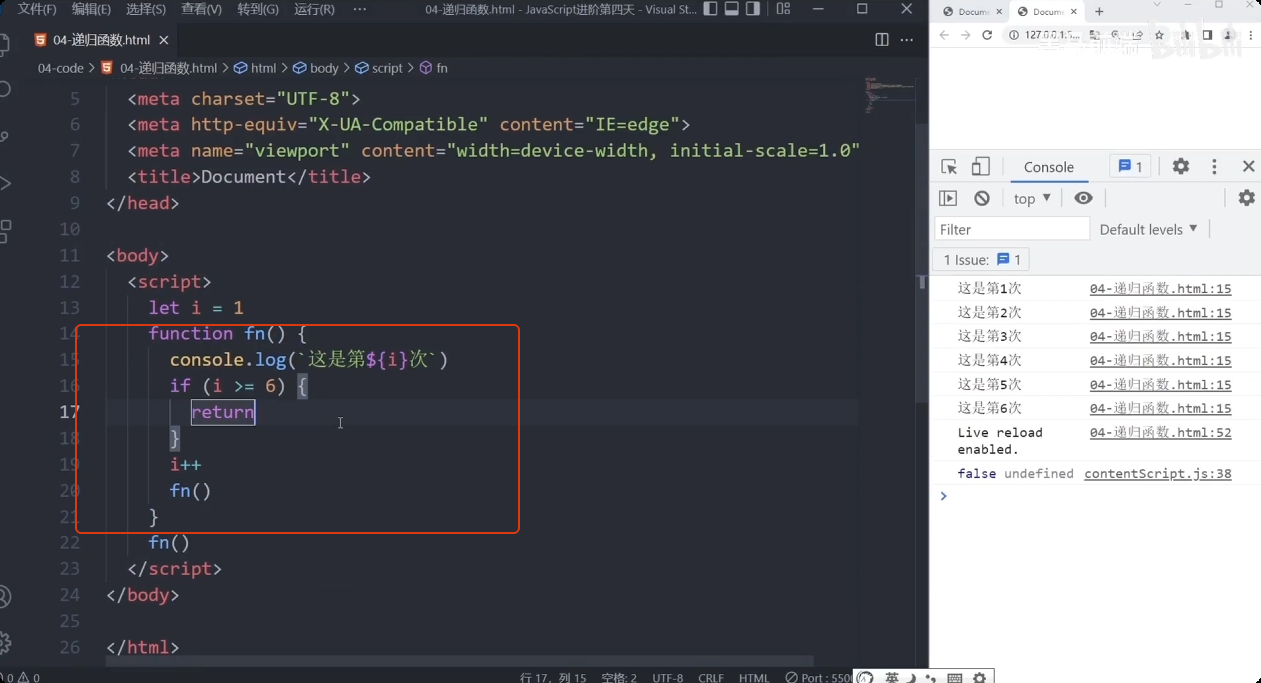Split the editor to the right
The image size is (1261, 683).
pos(882,40)
